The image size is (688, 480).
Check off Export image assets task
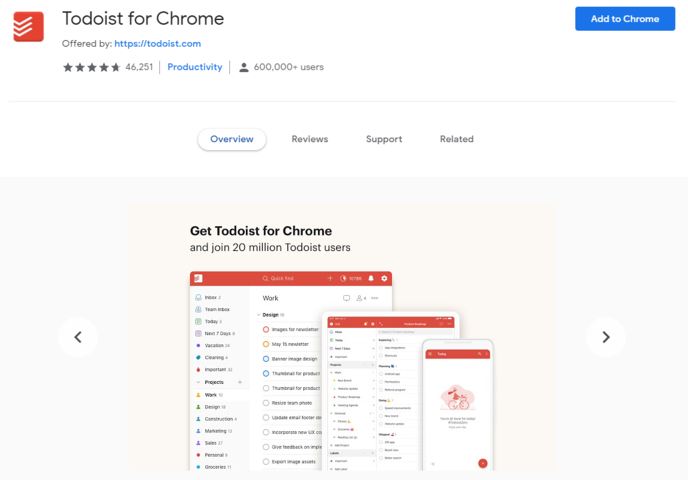click(x=266, y=462)
